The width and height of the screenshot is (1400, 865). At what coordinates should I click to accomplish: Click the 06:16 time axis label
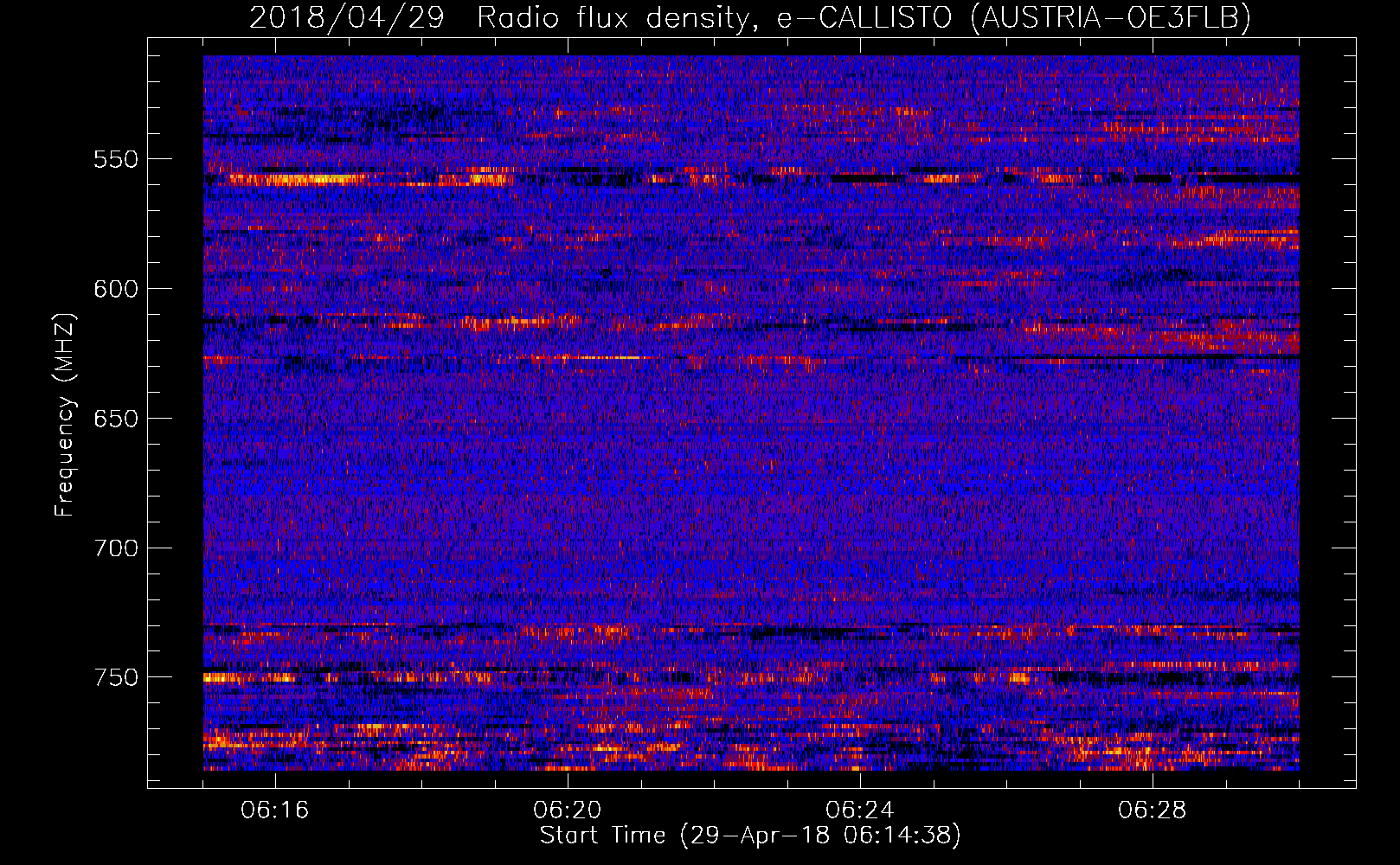click(x=275, y=811)
